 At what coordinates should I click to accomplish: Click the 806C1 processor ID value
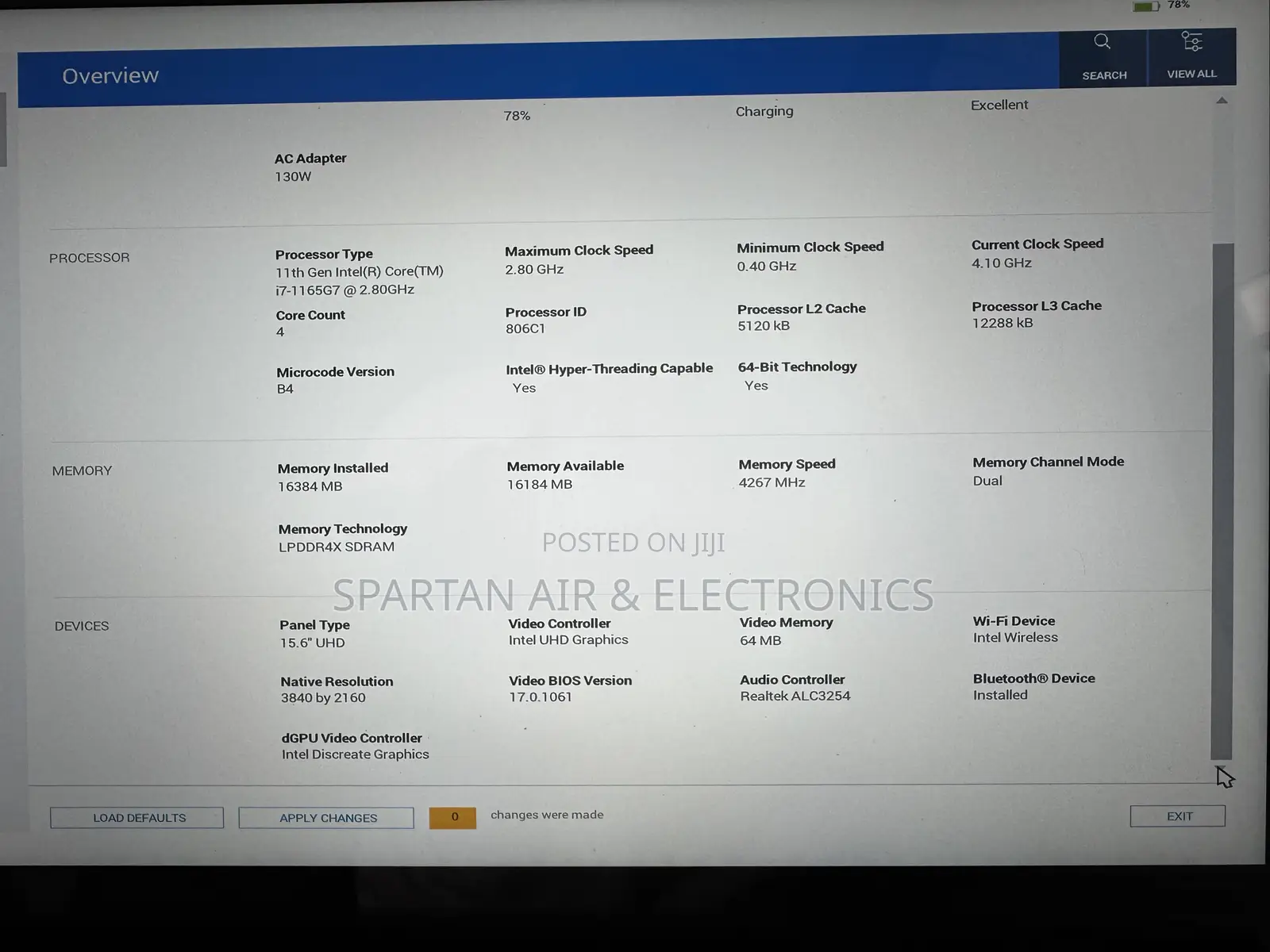coord(525,328)
